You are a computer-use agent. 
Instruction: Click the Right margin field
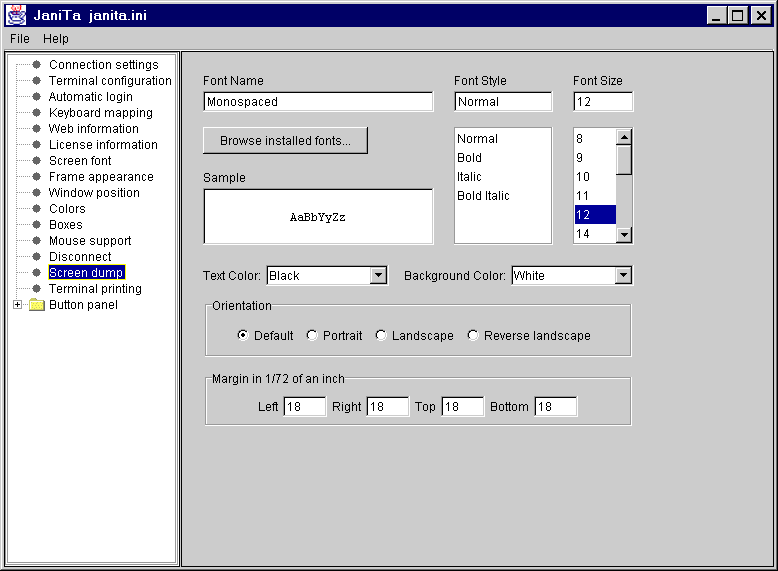tap(388, 407)
